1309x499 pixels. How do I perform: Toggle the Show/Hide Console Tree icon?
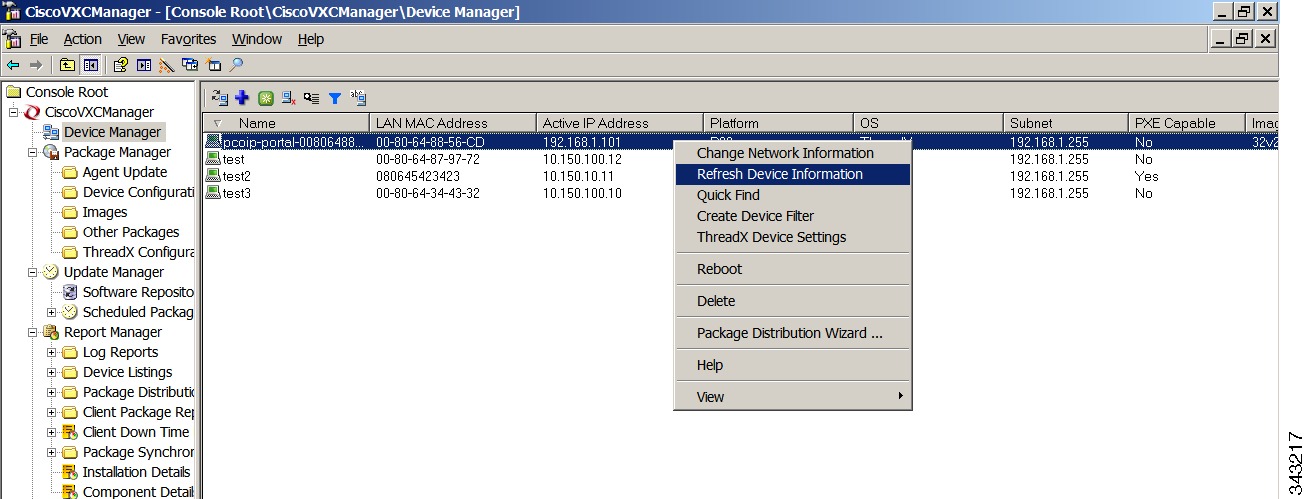tap(90, 65)
